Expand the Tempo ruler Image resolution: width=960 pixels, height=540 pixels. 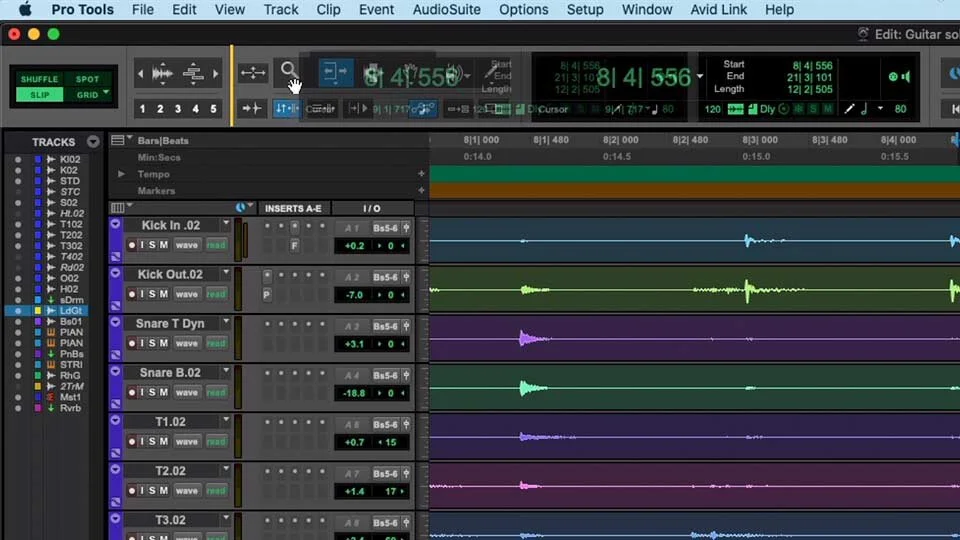(x=121, y=174)
